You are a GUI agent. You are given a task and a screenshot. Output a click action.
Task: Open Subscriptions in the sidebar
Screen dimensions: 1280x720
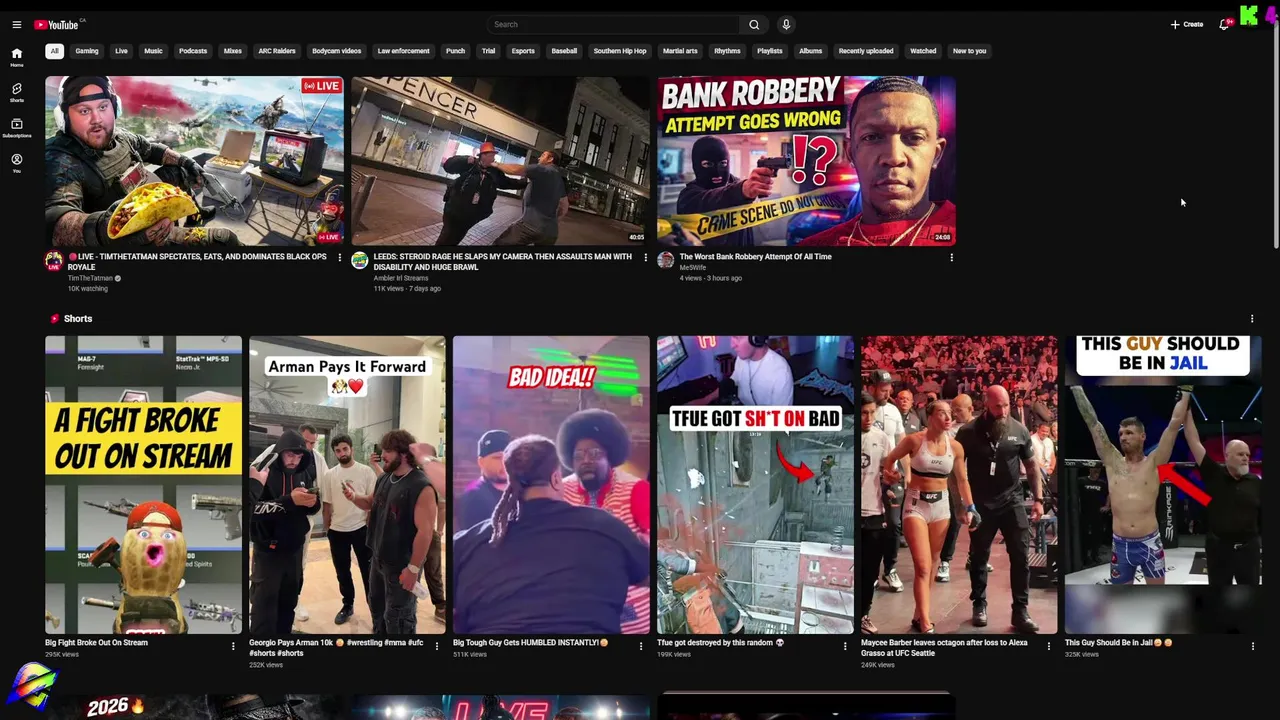click(x=17, y=128)
